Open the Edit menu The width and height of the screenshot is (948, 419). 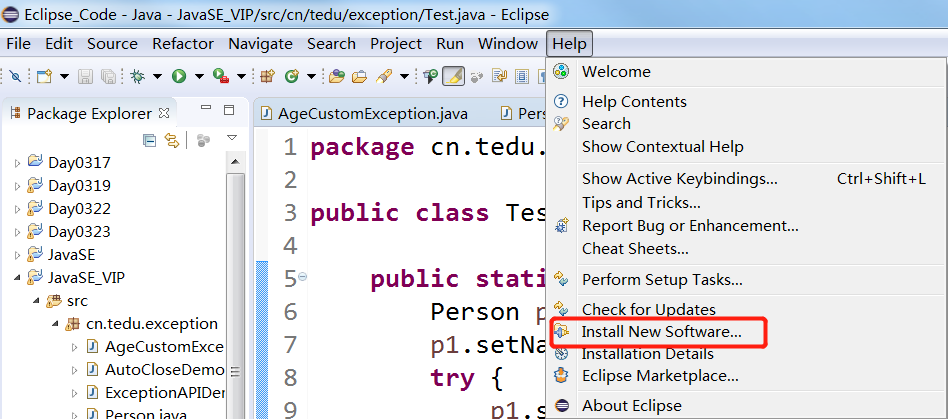(x=59, y=44)
